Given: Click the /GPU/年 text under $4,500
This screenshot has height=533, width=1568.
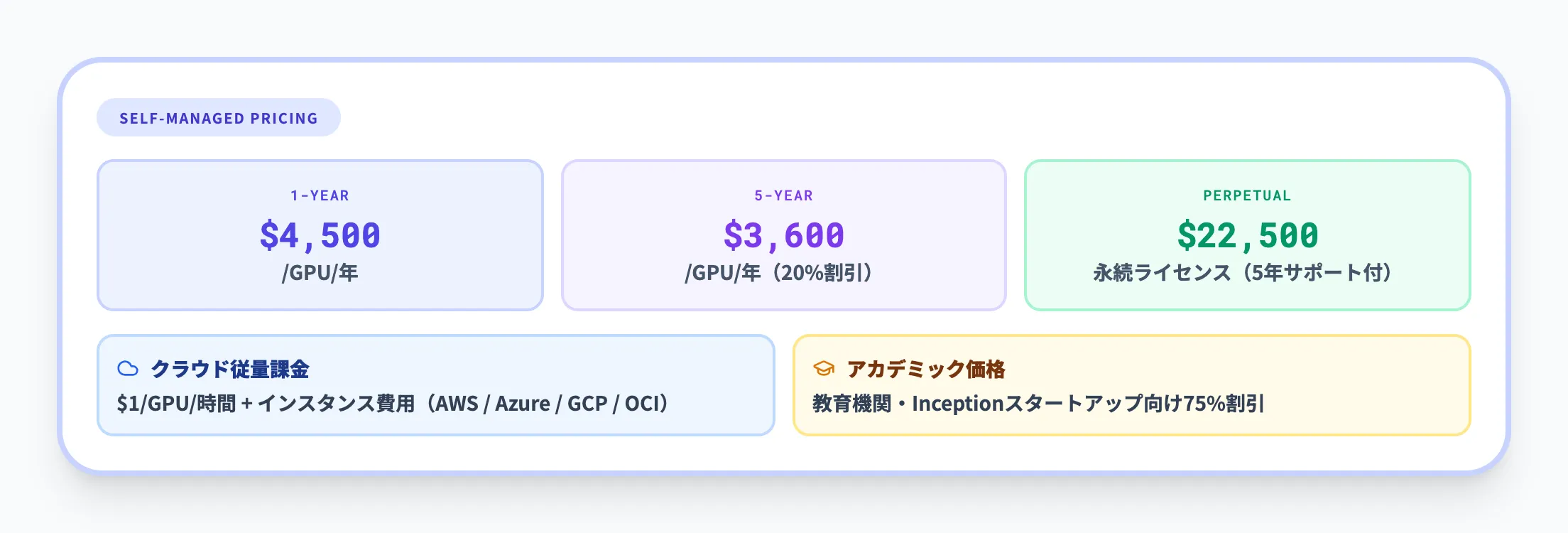Looking at the screenshot, I should [320, 273].
